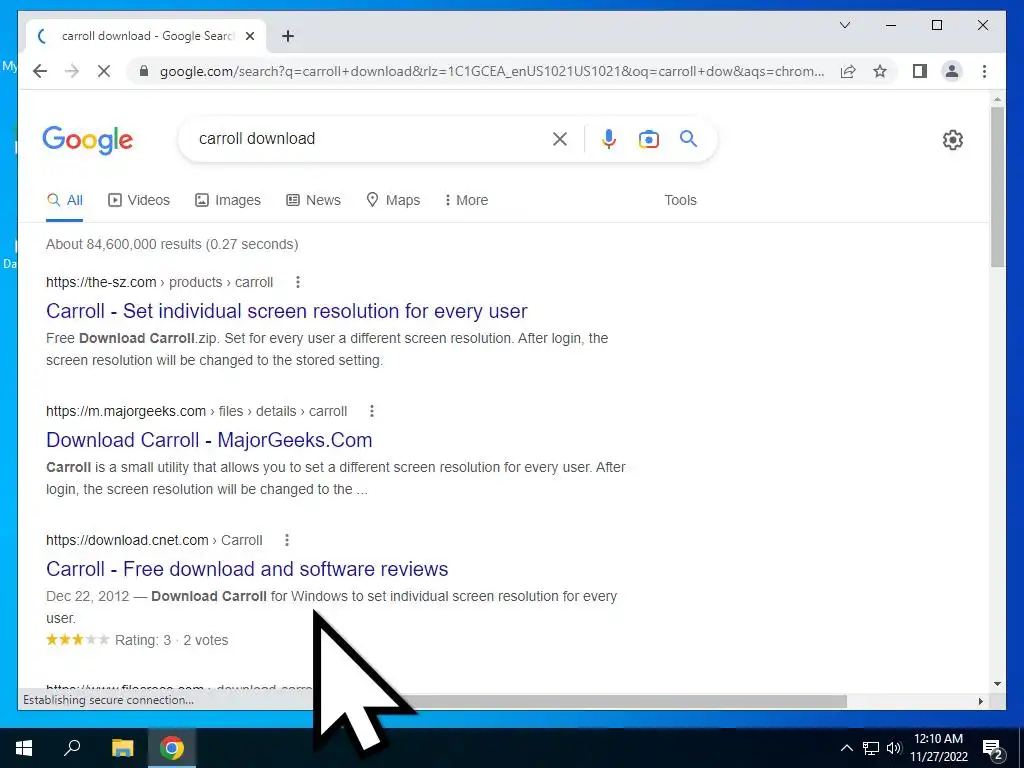Switch to the Images tab

(x=228, y=200)
